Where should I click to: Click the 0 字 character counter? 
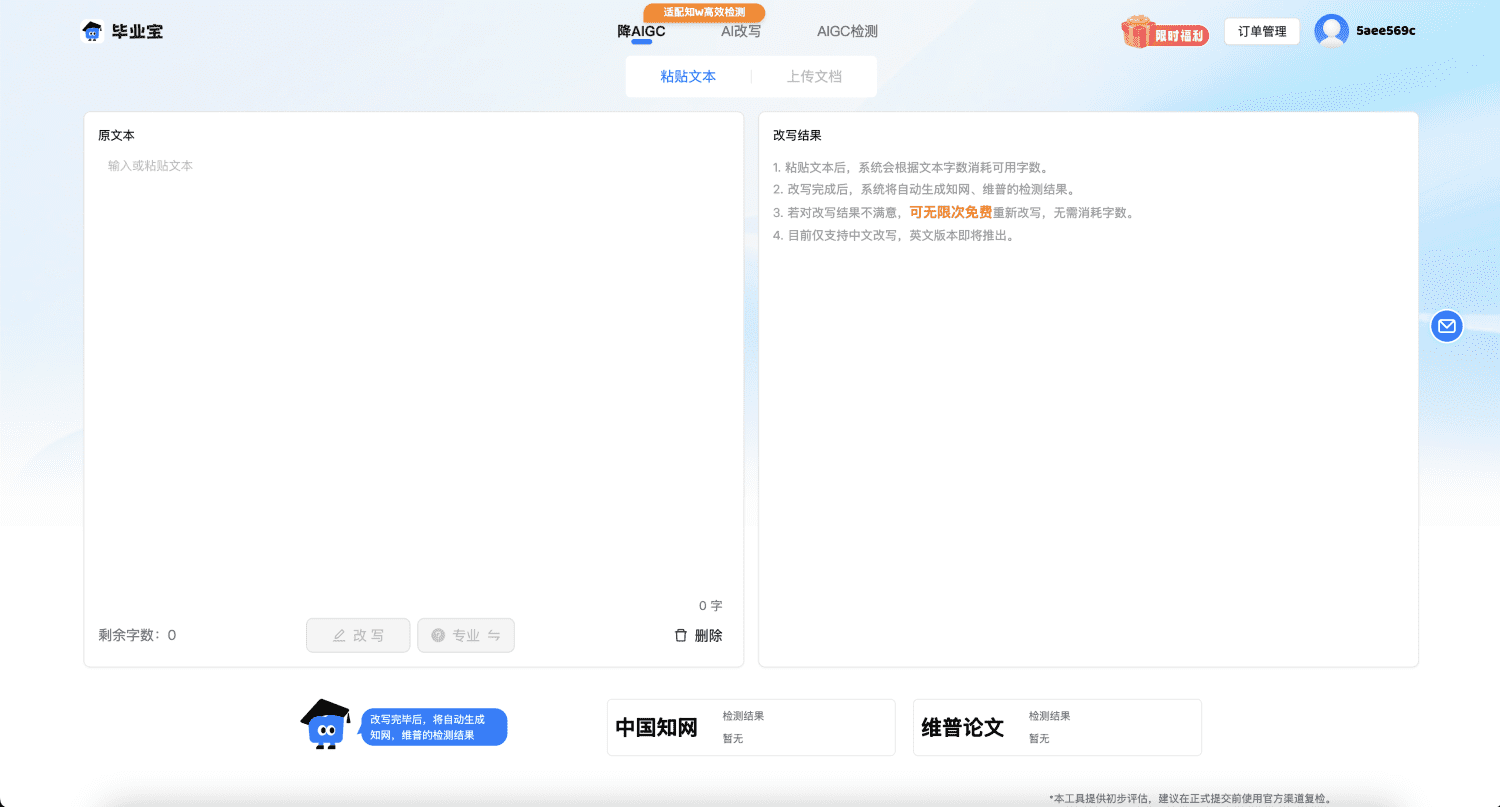[x=710, y=606]
